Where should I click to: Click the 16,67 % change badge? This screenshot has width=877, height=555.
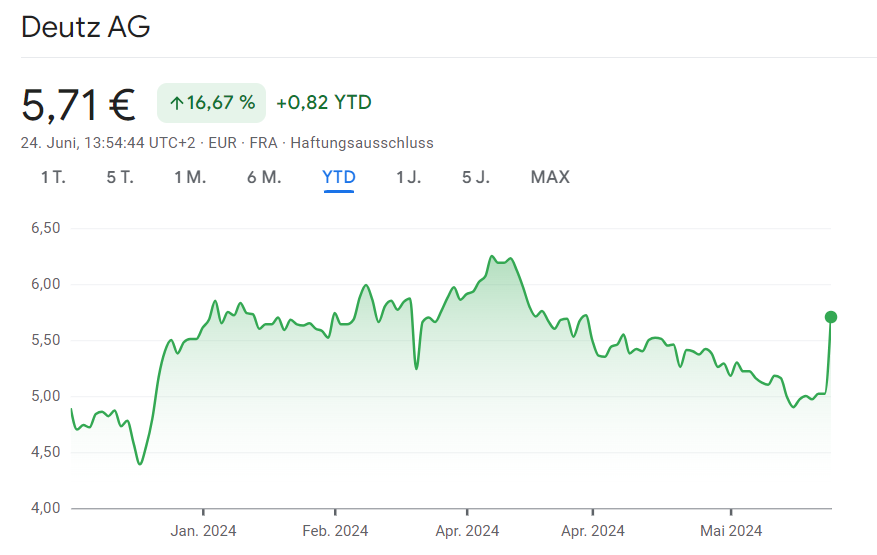[211, 103]
